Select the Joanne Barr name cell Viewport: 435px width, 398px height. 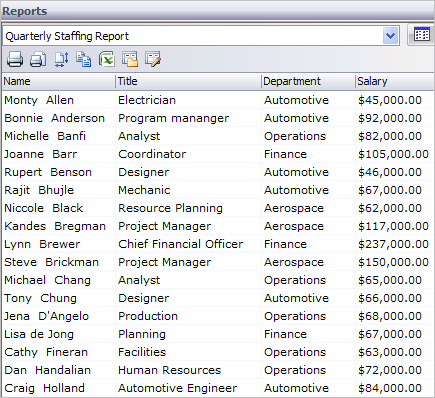[59, 154]
